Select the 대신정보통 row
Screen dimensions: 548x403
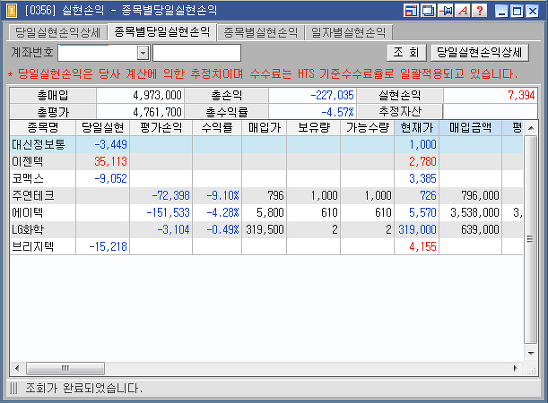click(267, 144)
